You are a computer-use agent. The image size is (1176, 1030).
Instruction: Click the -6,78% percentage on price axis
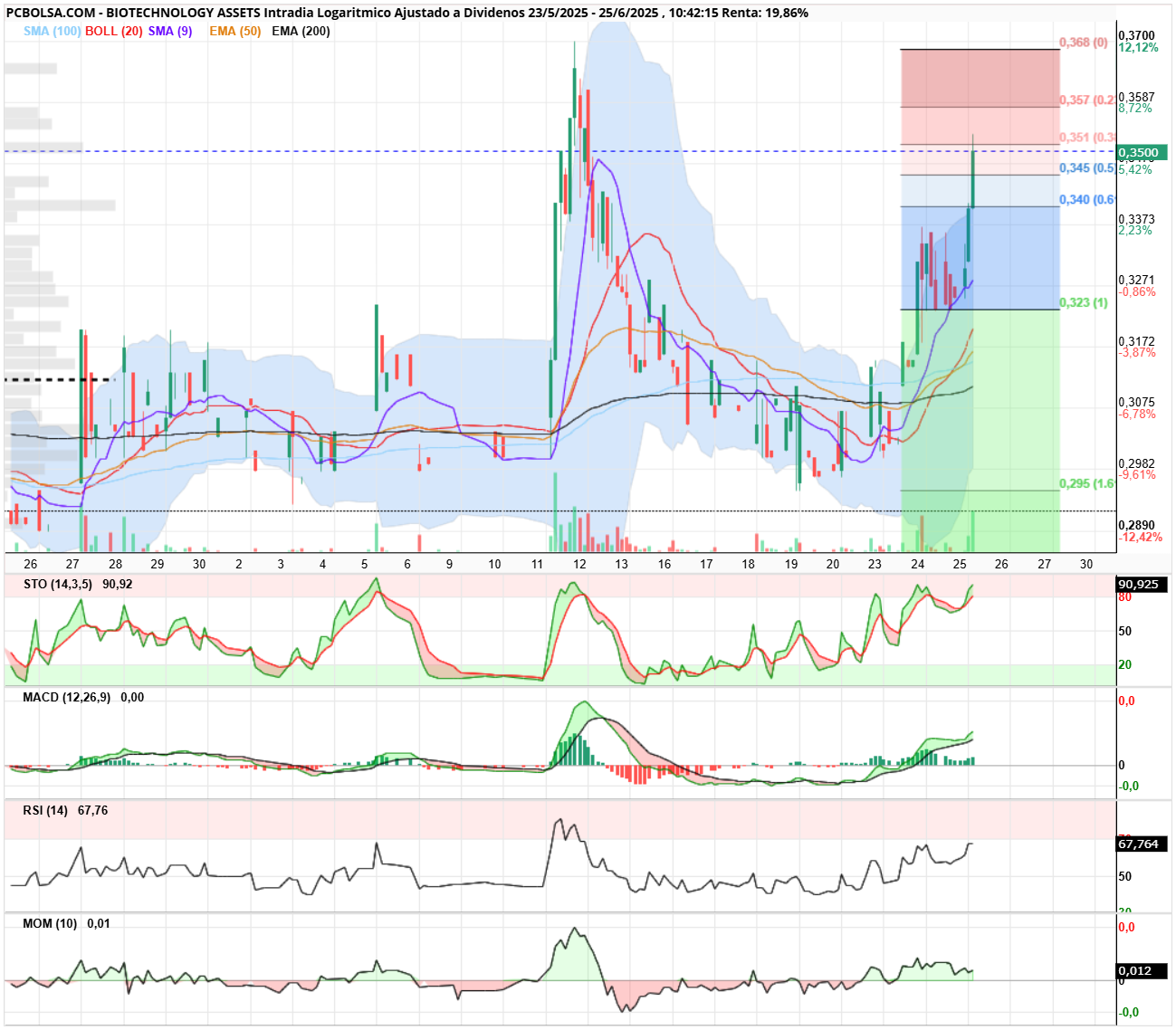(x=1137, y=414)
